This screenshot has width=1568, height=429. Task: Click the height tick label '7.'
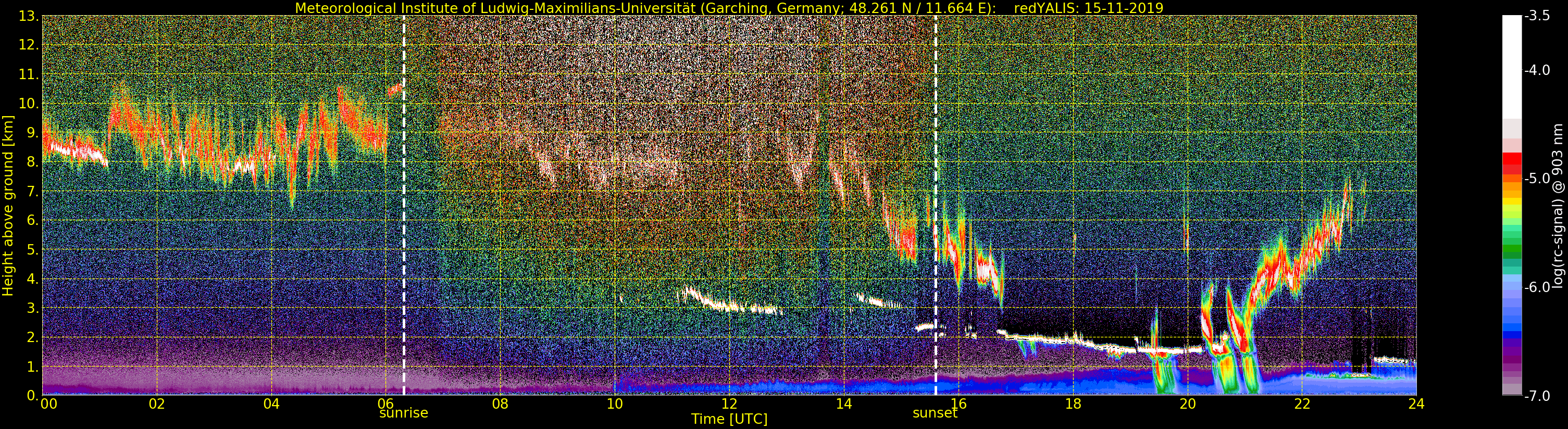click(x=33, y=191)
